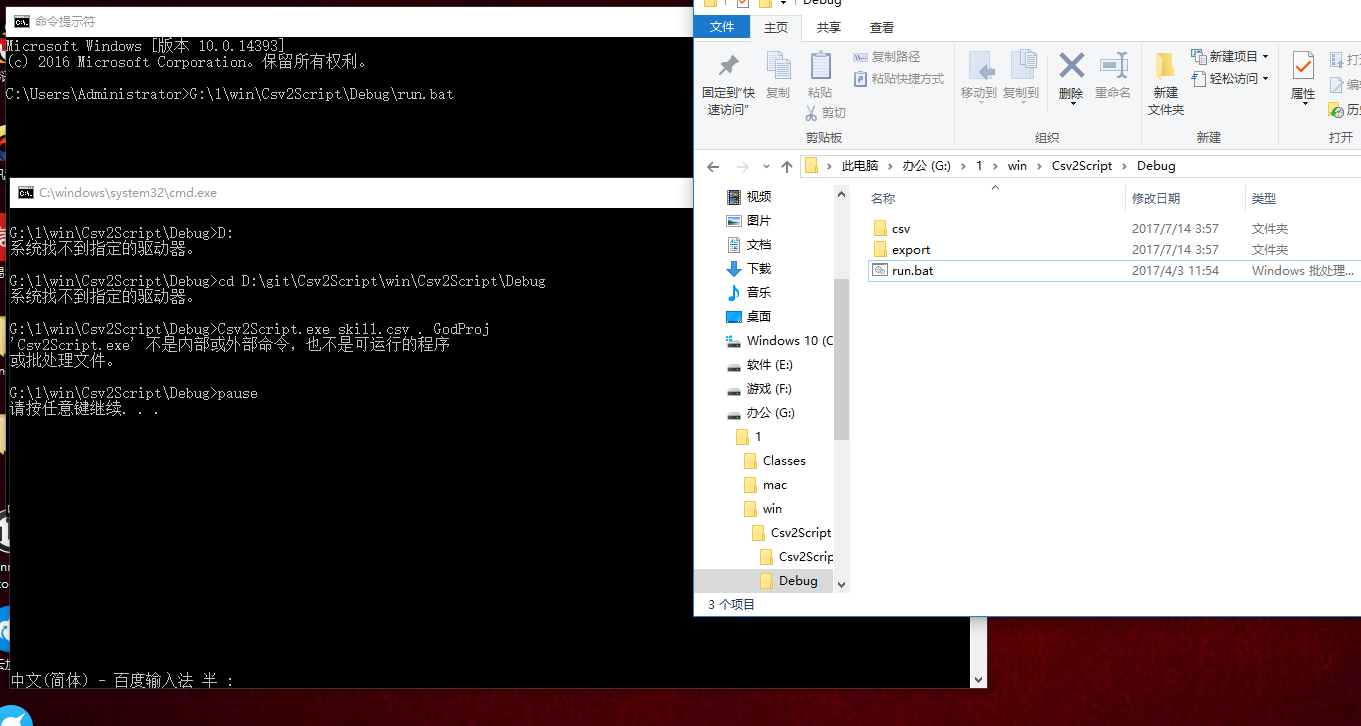Sort by the 修改日期 column header

[1156, 199]
